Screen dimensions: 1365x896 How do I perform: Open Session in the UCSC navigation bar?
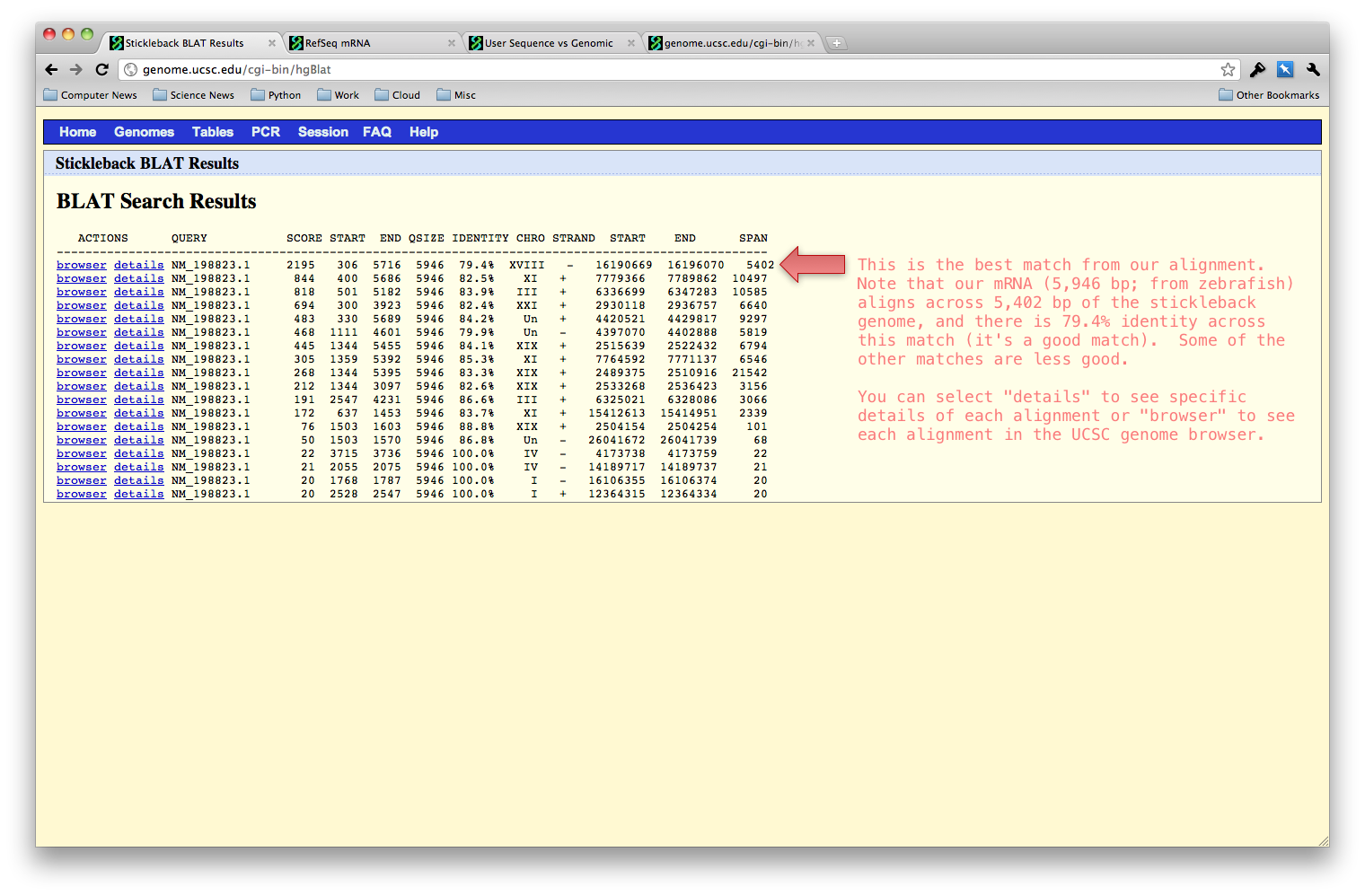click(x=323, y=132)
